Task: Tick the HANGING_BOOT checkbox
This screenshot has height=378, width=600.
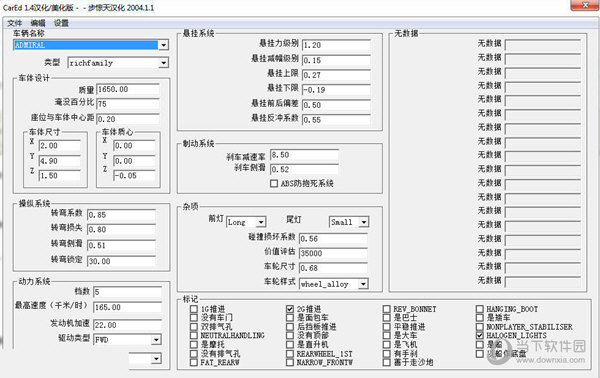Action: [479, 309]
